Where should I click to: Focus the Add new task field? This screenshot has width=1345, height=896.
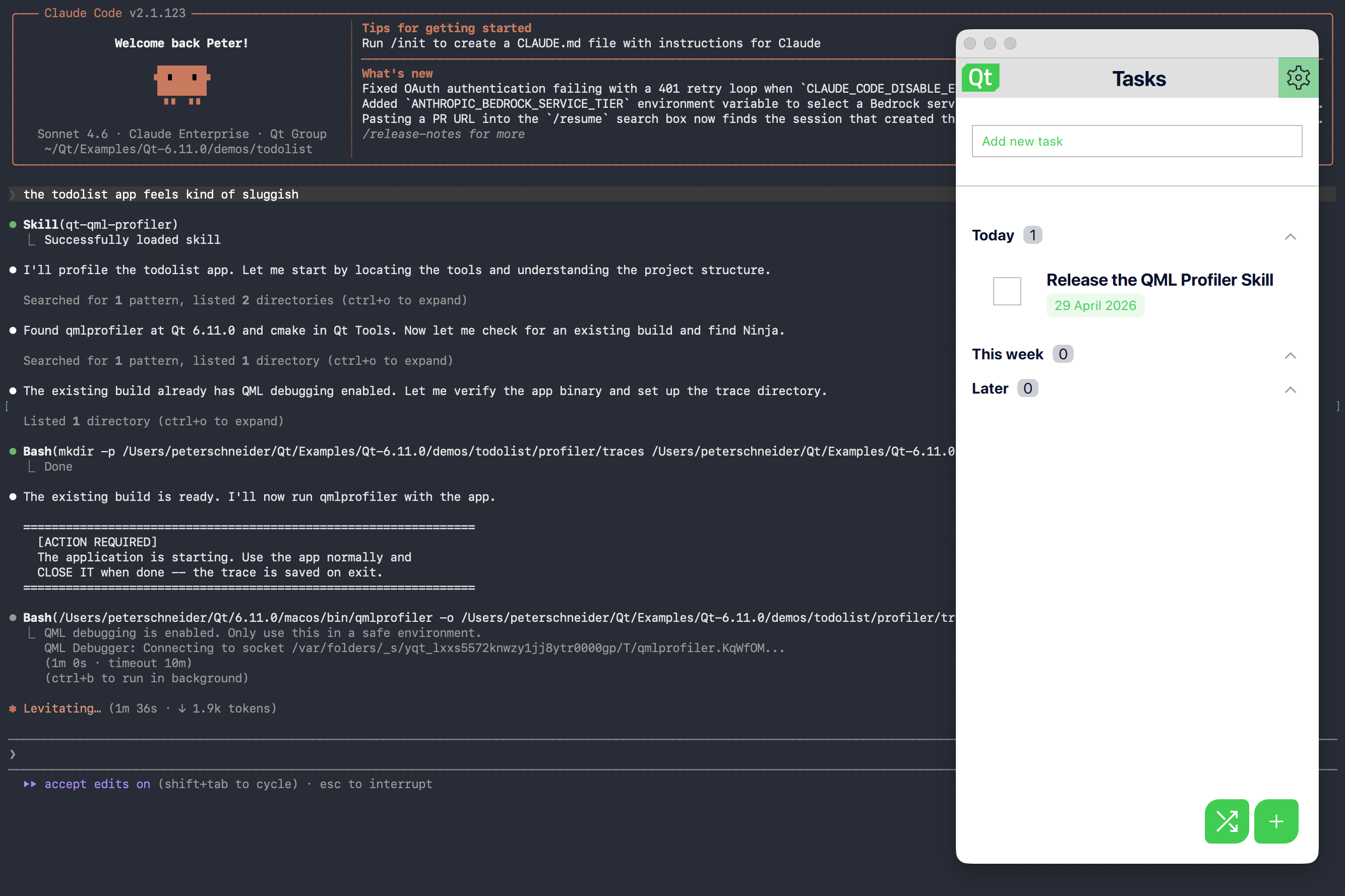coord(1136,141)
